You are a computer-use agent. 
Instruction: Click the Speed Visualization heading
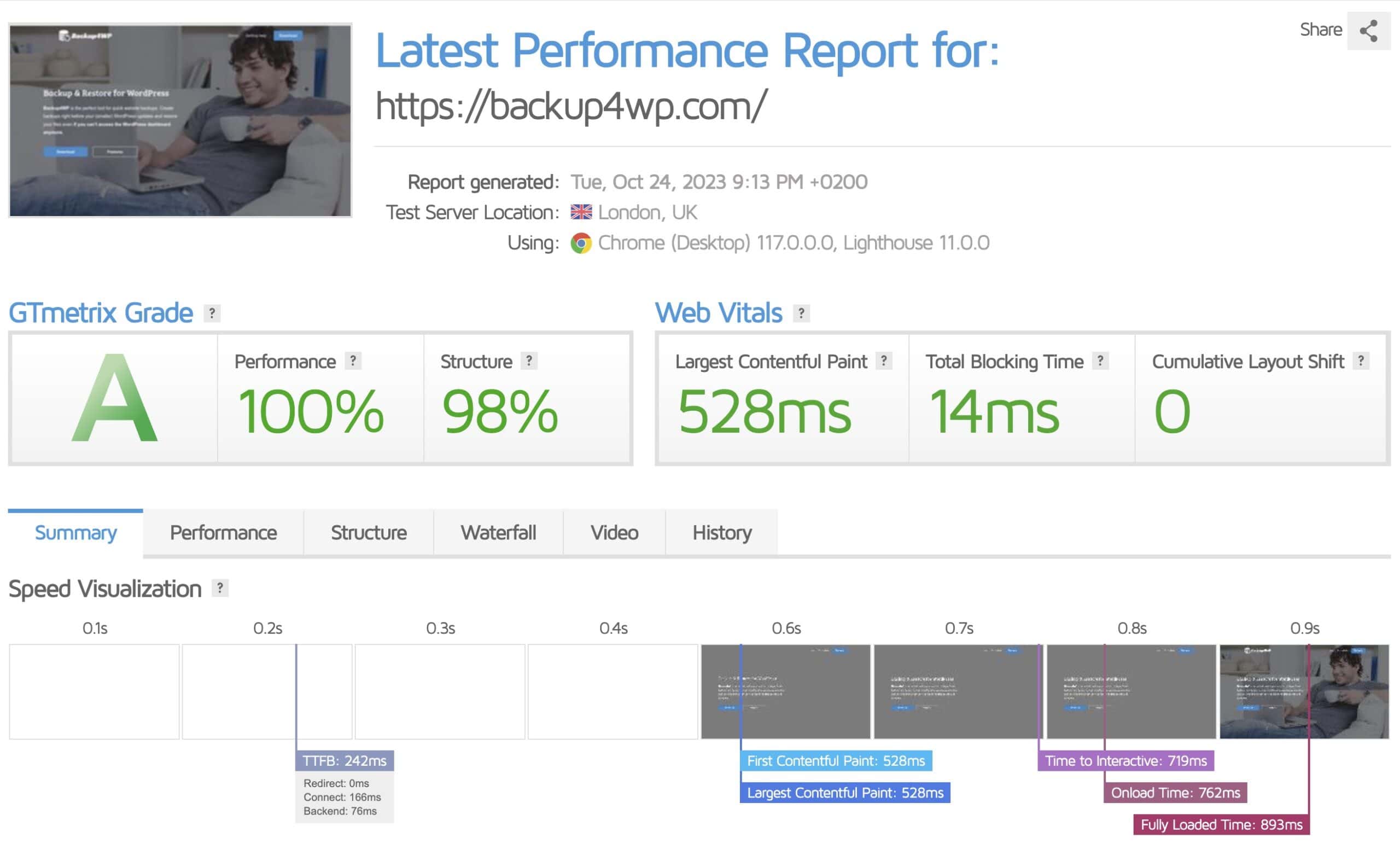coord(105,589)
